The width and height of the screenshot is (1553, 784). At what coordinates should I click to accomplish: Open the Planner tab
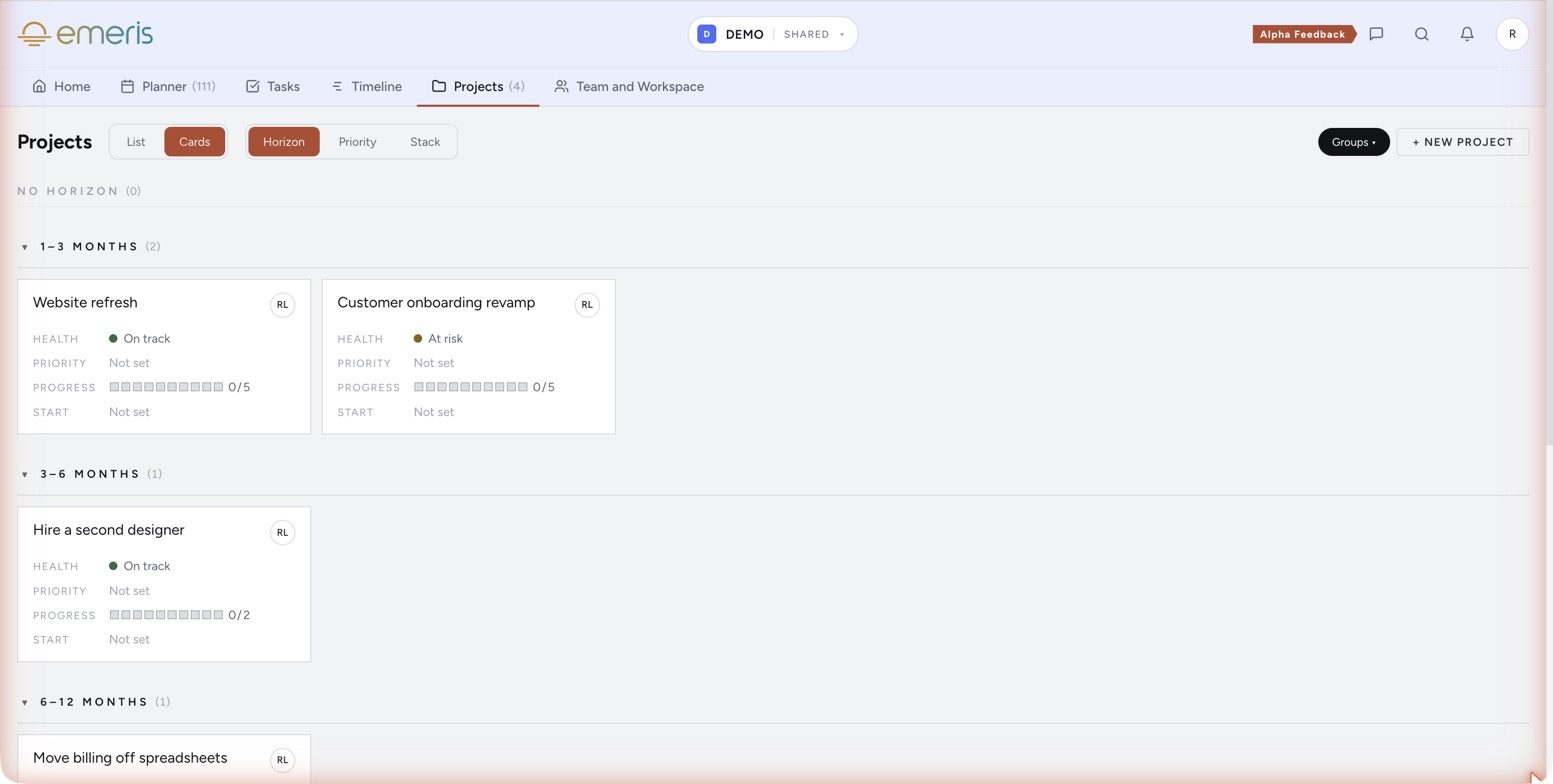coord(168,86)
